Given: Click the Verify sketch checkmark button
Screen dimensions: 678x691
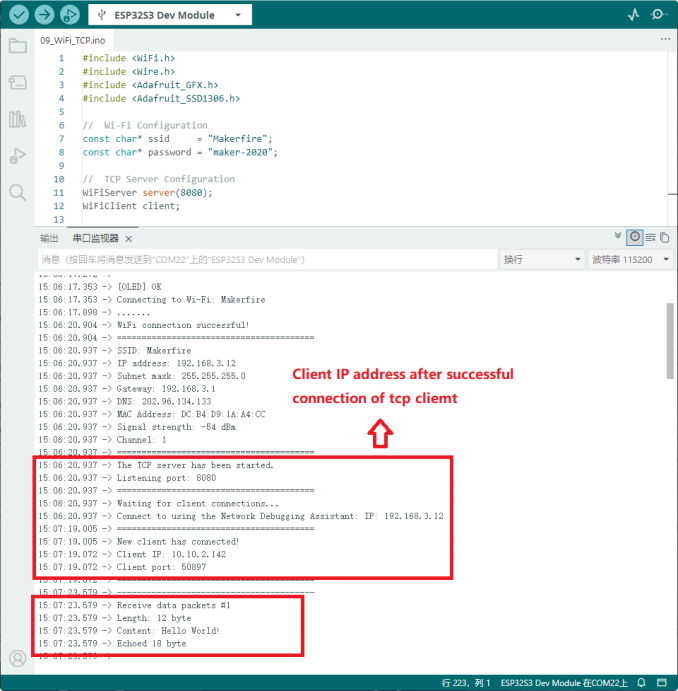Looking at the screenshot, I should (x=19, y=15).
